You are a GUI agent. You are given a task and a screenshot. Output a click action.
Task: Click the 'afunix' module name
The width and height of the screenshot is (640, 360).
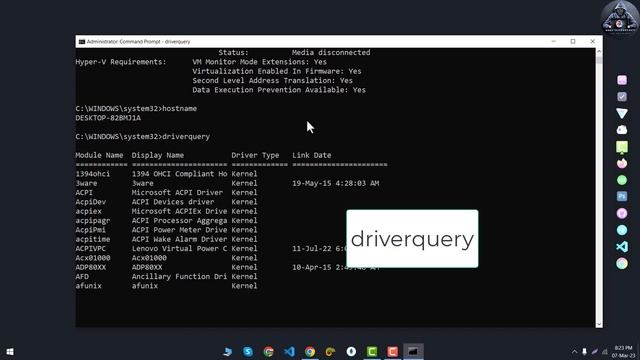click(89, 286)
